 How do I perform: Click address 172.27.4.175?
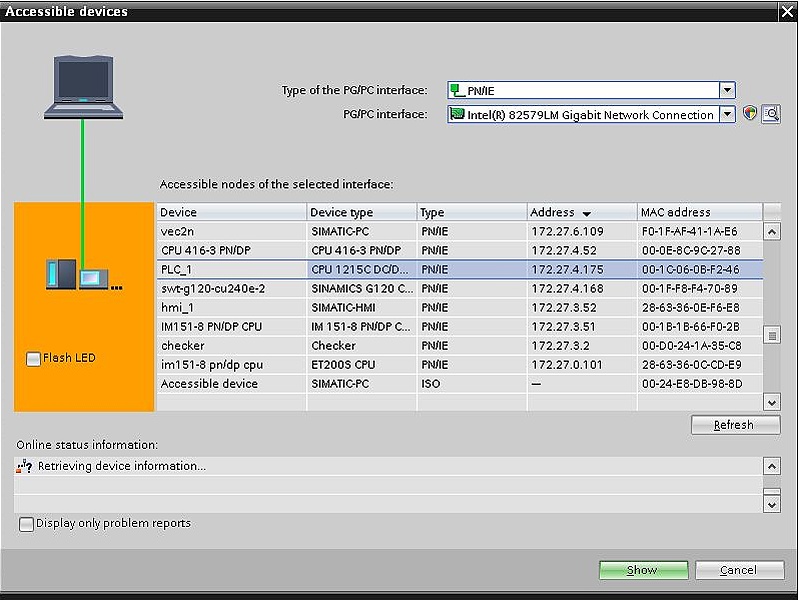tap(567, 269)
